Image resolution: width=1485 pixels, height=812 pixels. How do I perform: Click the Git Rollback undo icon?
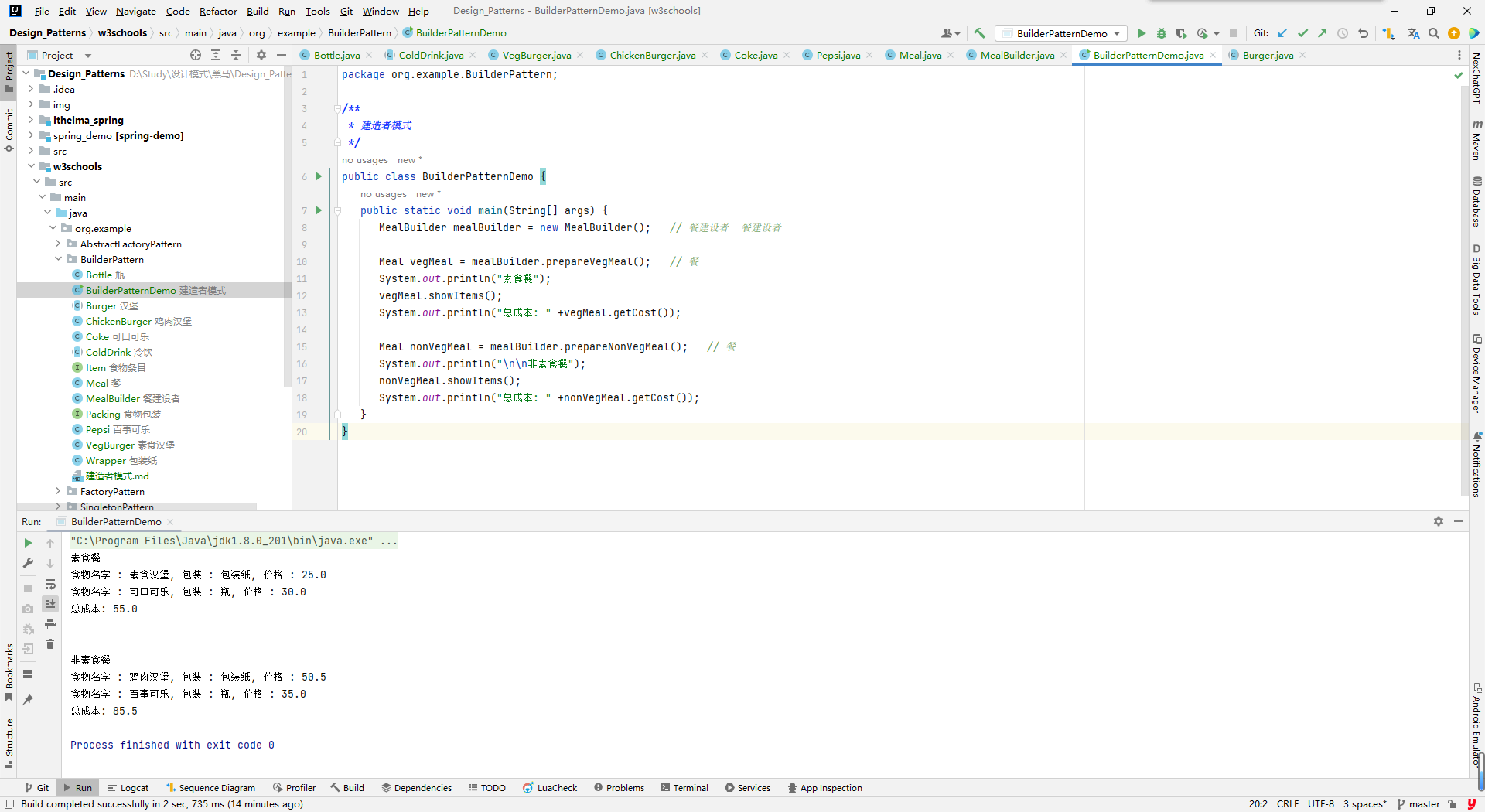pyautogui.click(x=1363, y=33)
